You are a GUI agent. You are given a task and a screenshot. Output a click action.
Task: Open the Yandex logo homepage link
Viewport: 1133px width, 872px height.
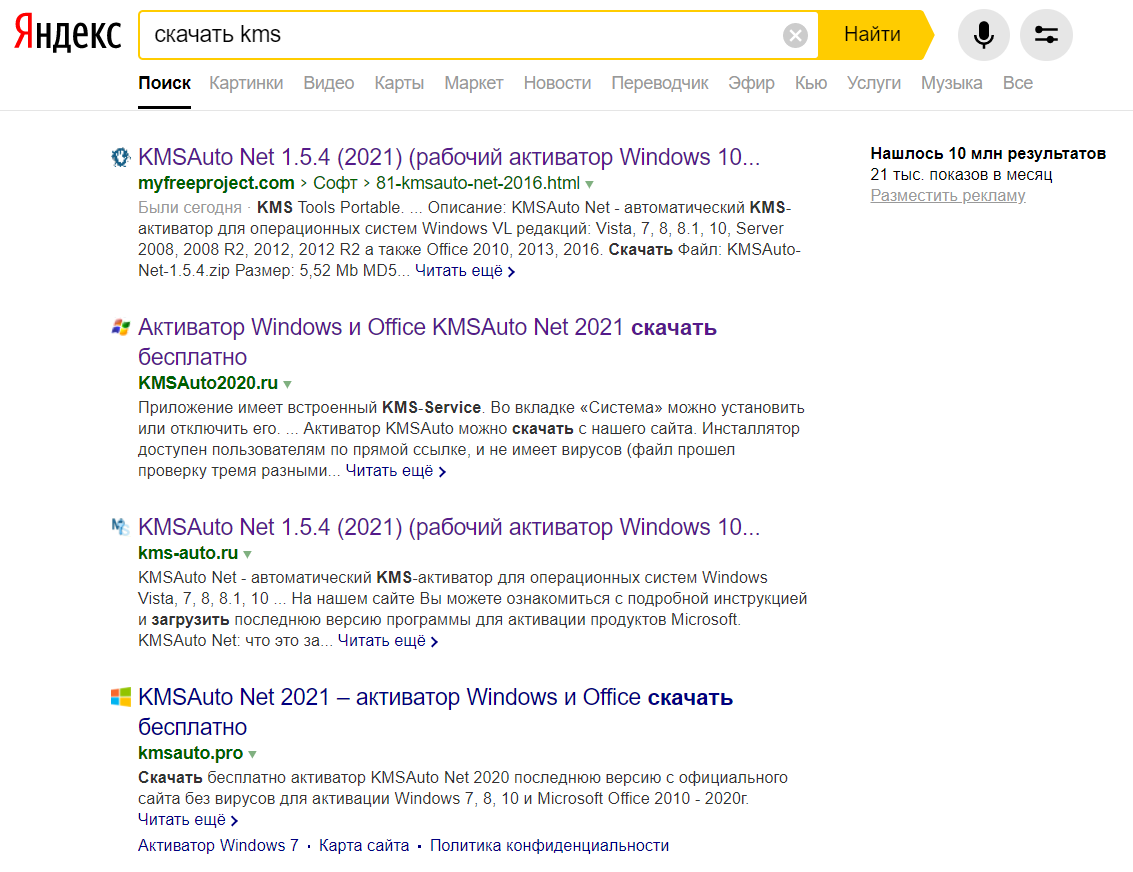coord(68,33)
